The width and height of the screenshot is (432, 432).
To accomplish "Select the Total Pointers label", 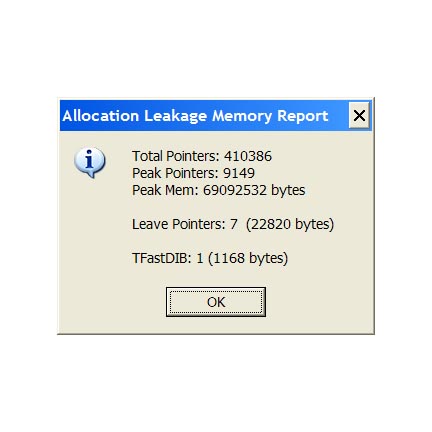I will 176,156.
